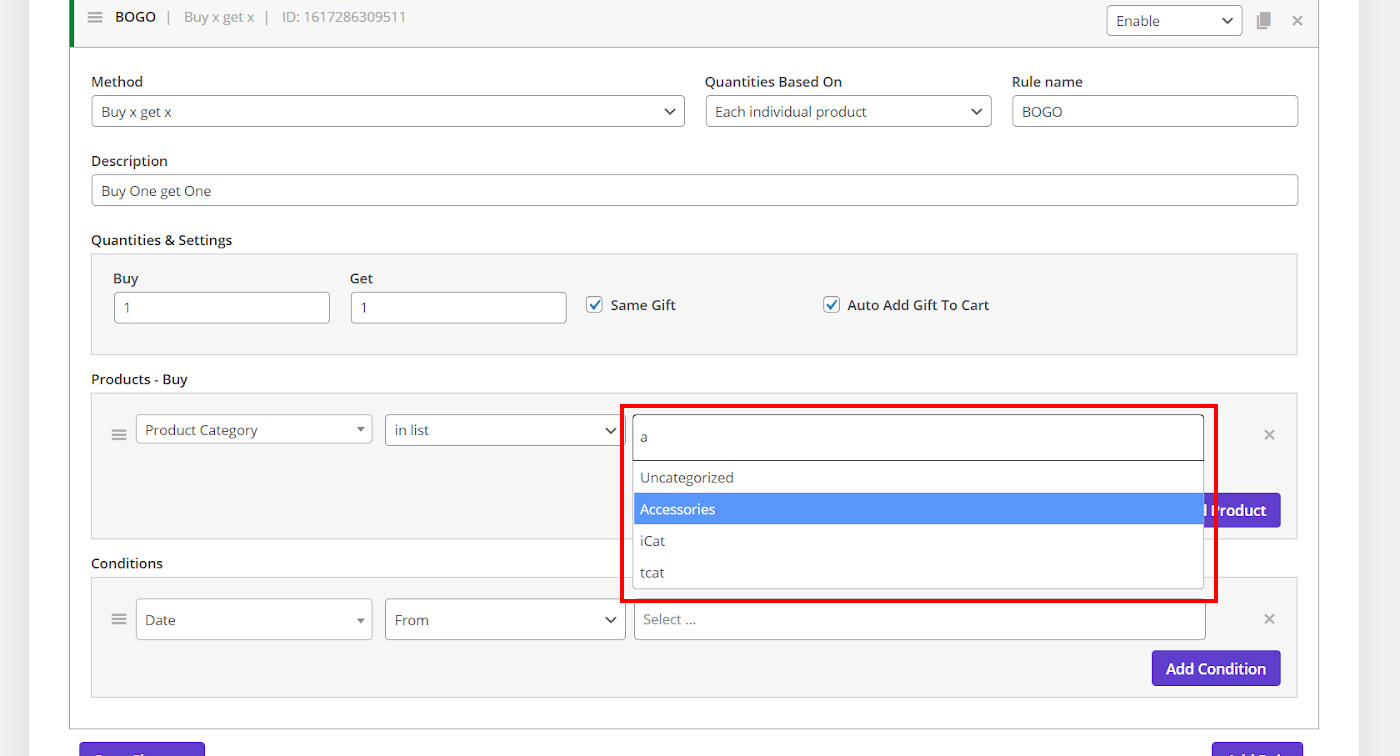Toggle Auto Add Gift To Cart checkbox
The image size is (1400, 756).
tap(831, 305)
